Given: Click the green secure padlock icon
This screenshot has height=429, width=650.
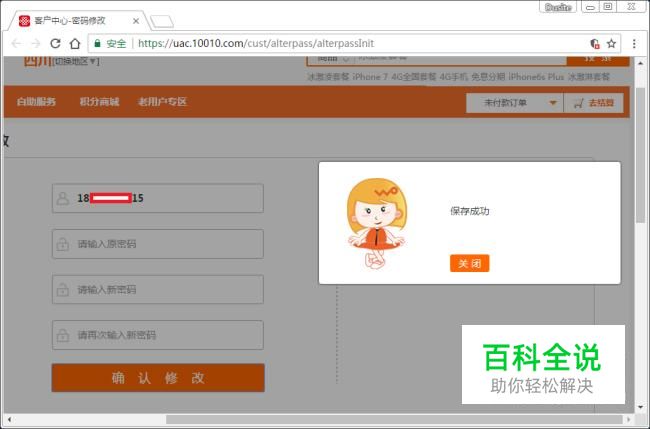Looking at the screenshot, I should (97, 44).
